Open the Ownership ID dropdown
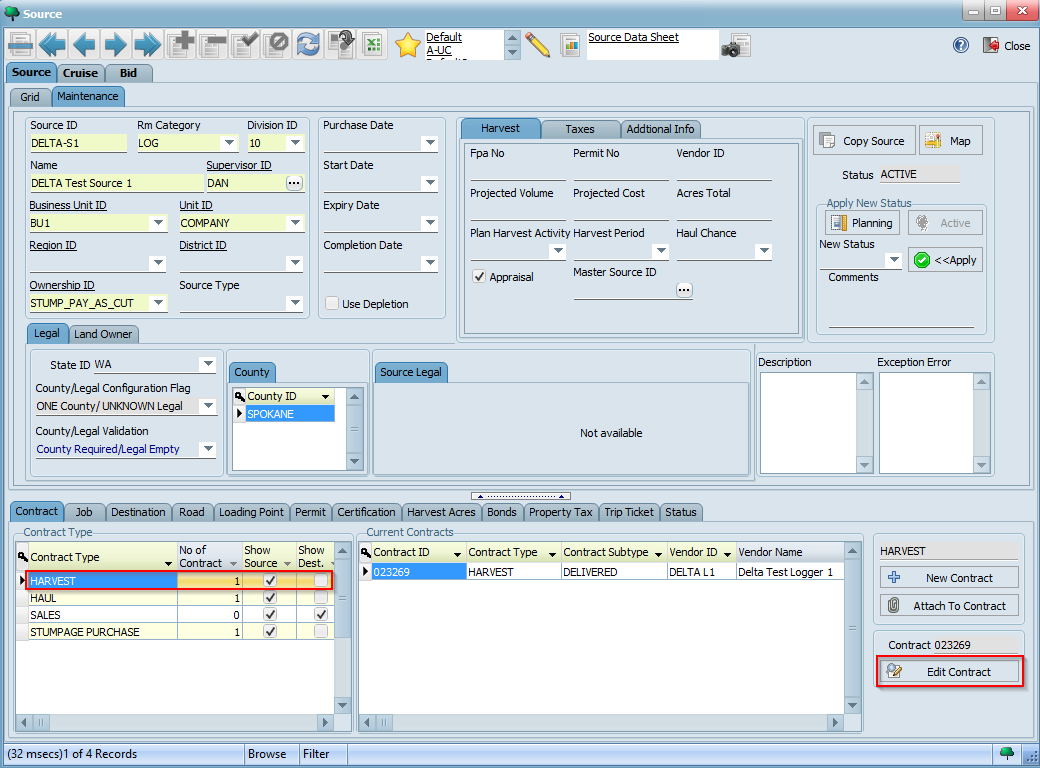1040x768 pixels. click(x=159, y=303)
